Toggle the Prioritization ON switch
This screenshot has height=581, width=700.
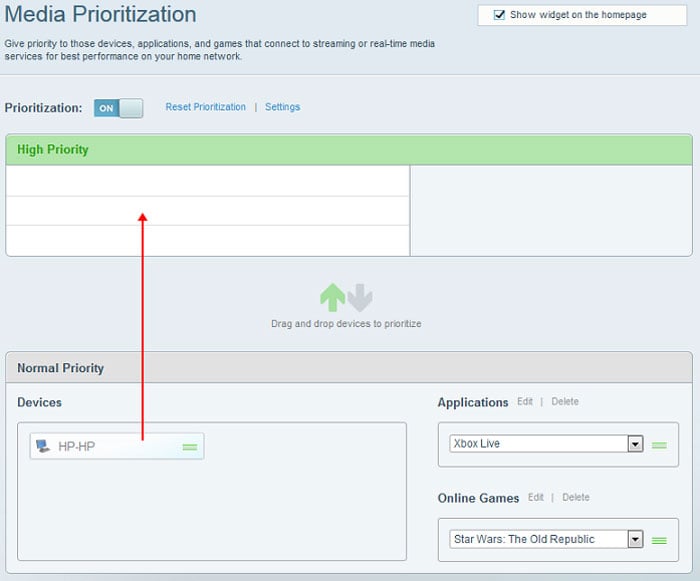(x=119, y=108)
